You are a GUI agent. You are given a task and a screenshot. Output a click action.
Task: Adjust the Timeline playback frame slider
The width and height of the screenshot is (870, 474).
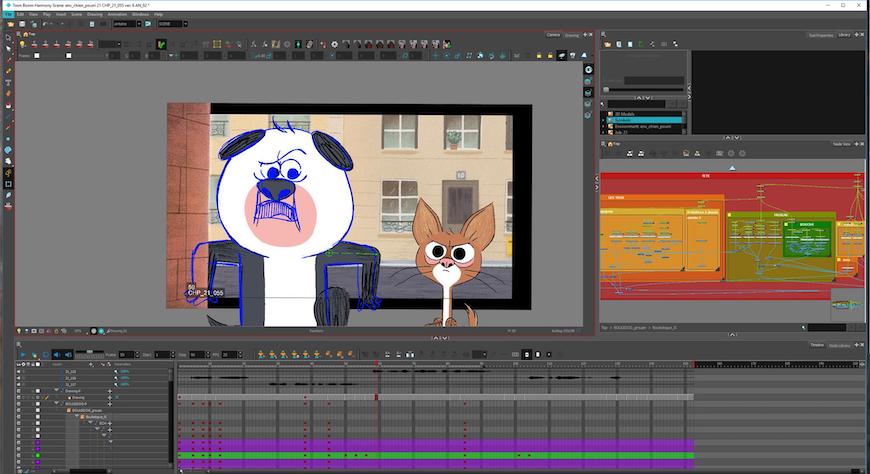89,352
